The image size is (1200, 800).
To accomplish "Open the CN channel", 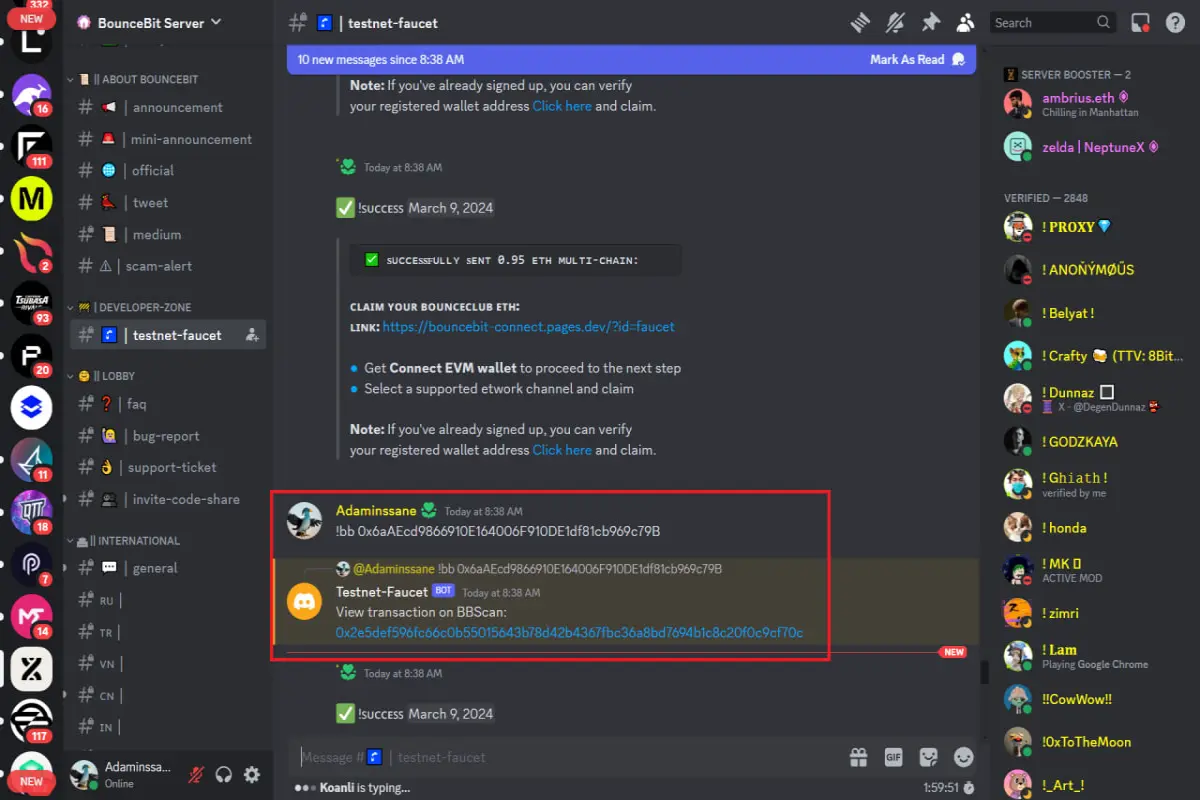I will pyautogui.click(x=168, y=695).
